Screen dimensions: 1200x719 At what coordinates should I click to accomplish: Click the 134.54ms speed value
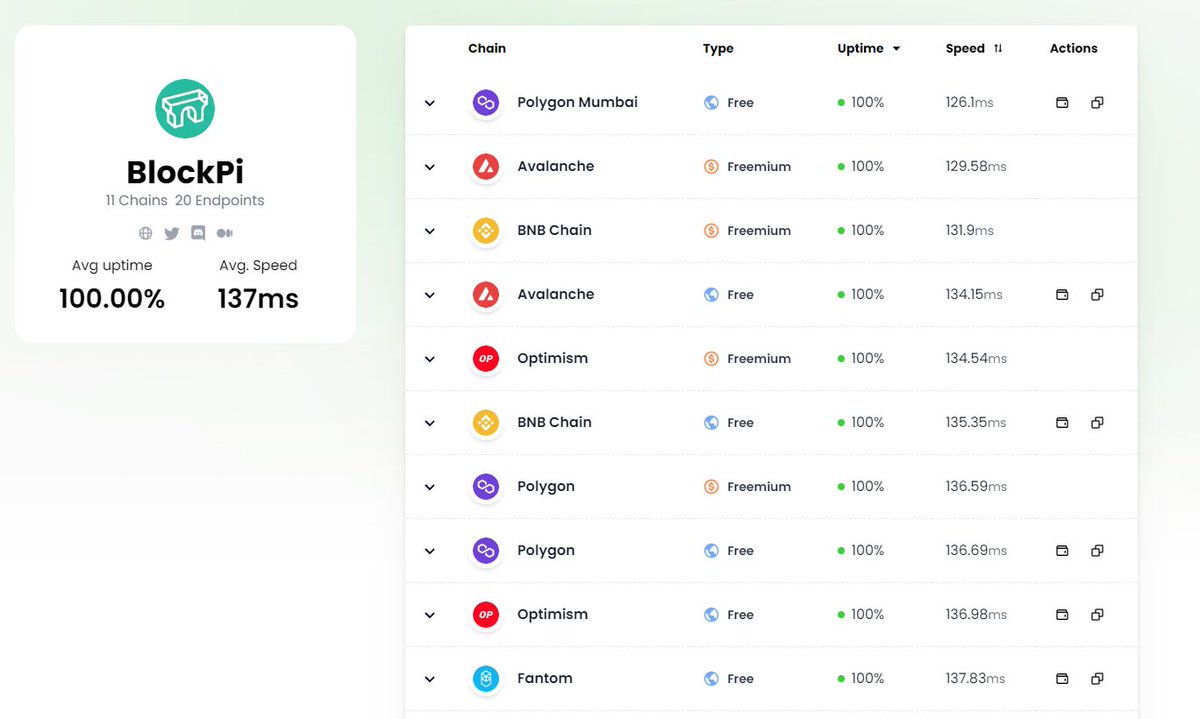(976, 358)
